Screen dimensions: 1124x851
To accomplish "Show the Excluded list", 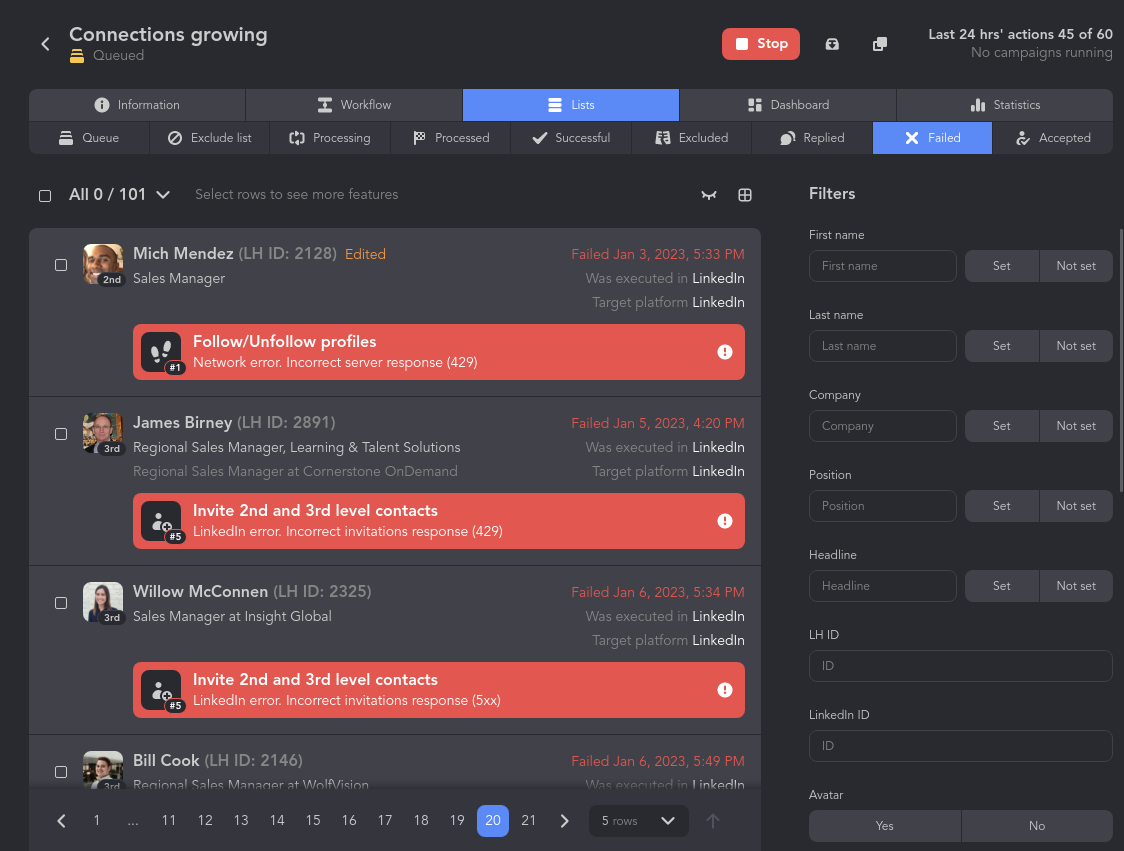I will pyautogui.click(x=692, y=138).
